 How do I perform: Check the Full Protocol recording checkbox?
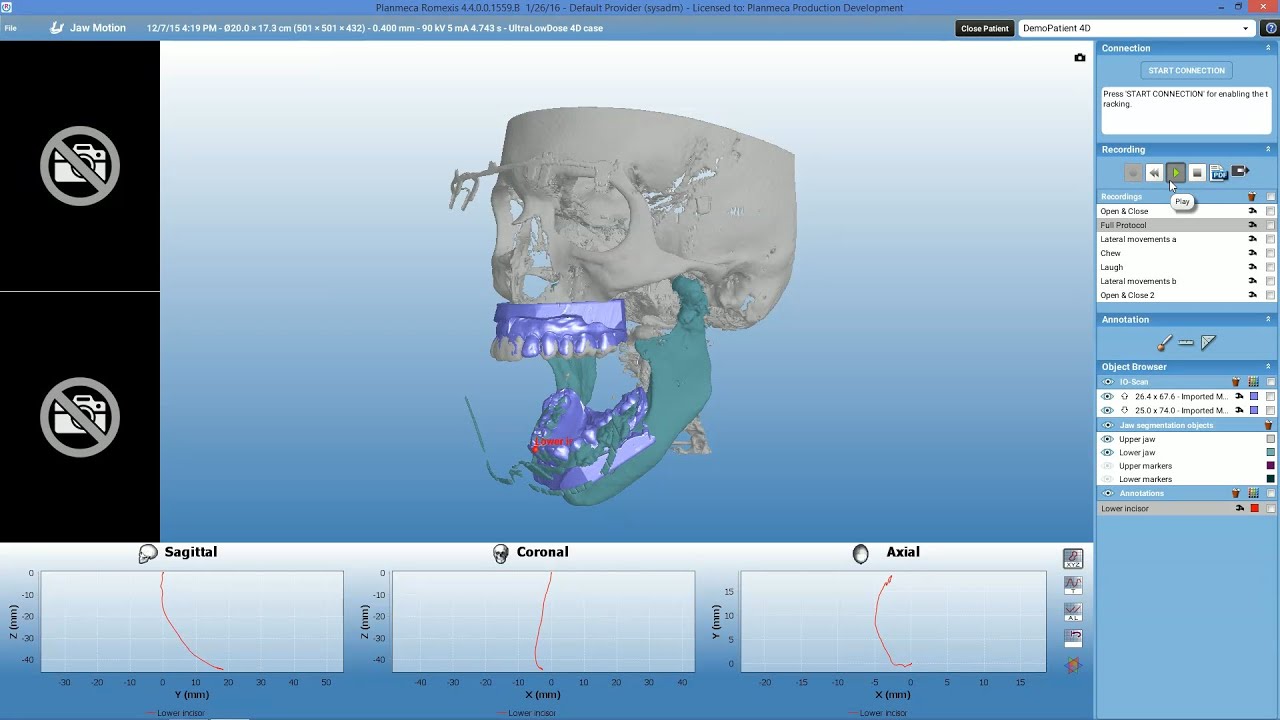tap(1271, 225)
